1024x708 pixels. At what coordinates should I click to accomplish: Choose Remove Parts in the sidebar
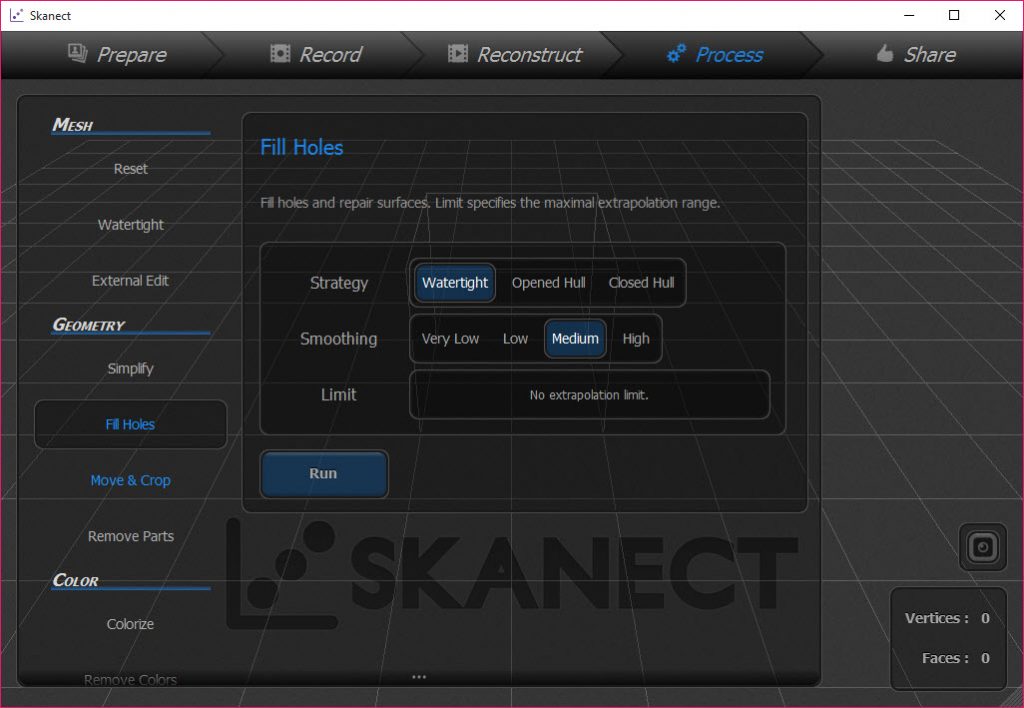point(131,536)
